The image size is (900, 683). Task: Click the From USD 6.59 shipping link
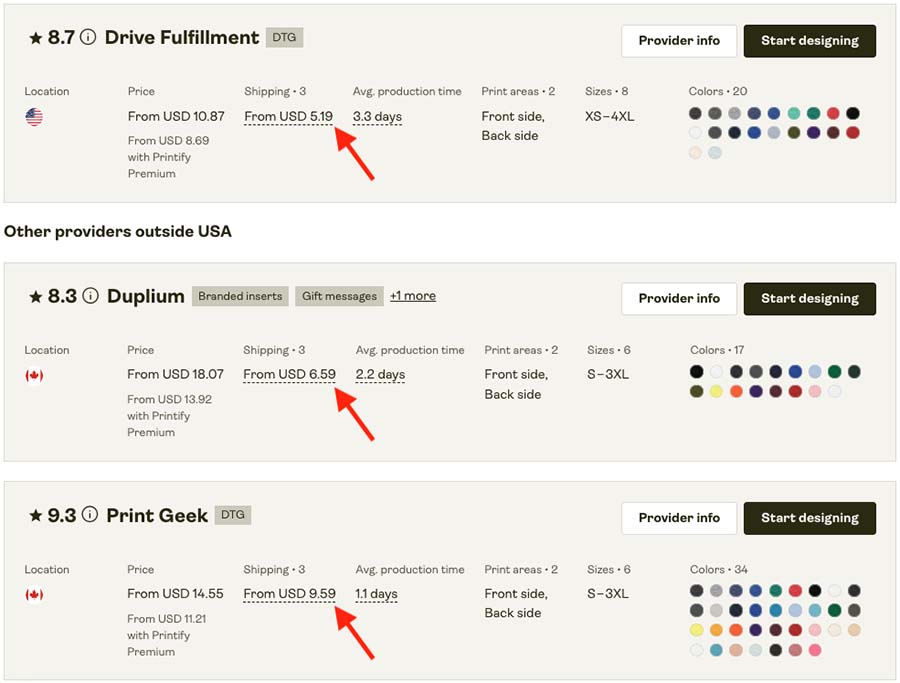[289, 375]
